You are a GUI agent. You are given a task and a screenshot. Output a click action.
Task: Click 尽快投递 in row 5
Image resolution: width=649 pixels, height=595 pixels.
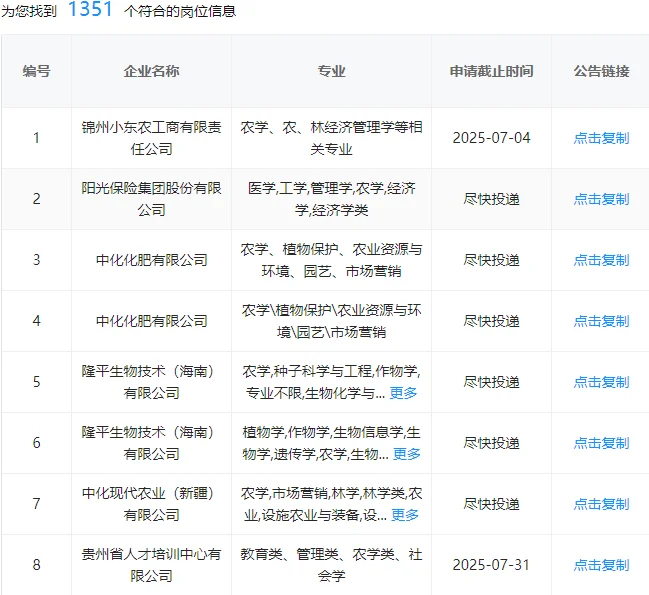pos(491,382)
